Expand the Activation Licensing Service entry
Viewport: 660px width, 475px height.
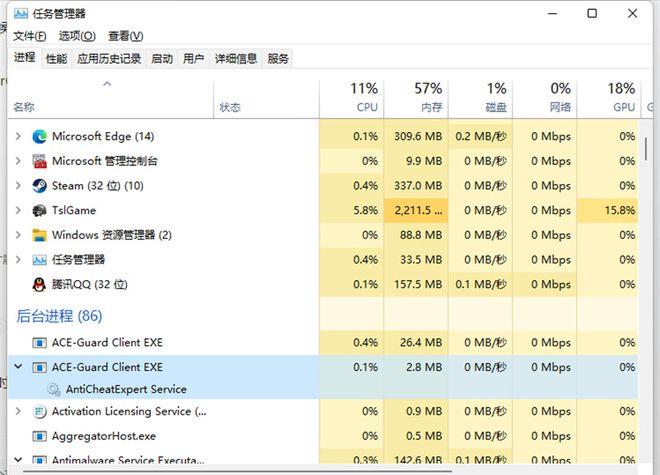(18, 411)
